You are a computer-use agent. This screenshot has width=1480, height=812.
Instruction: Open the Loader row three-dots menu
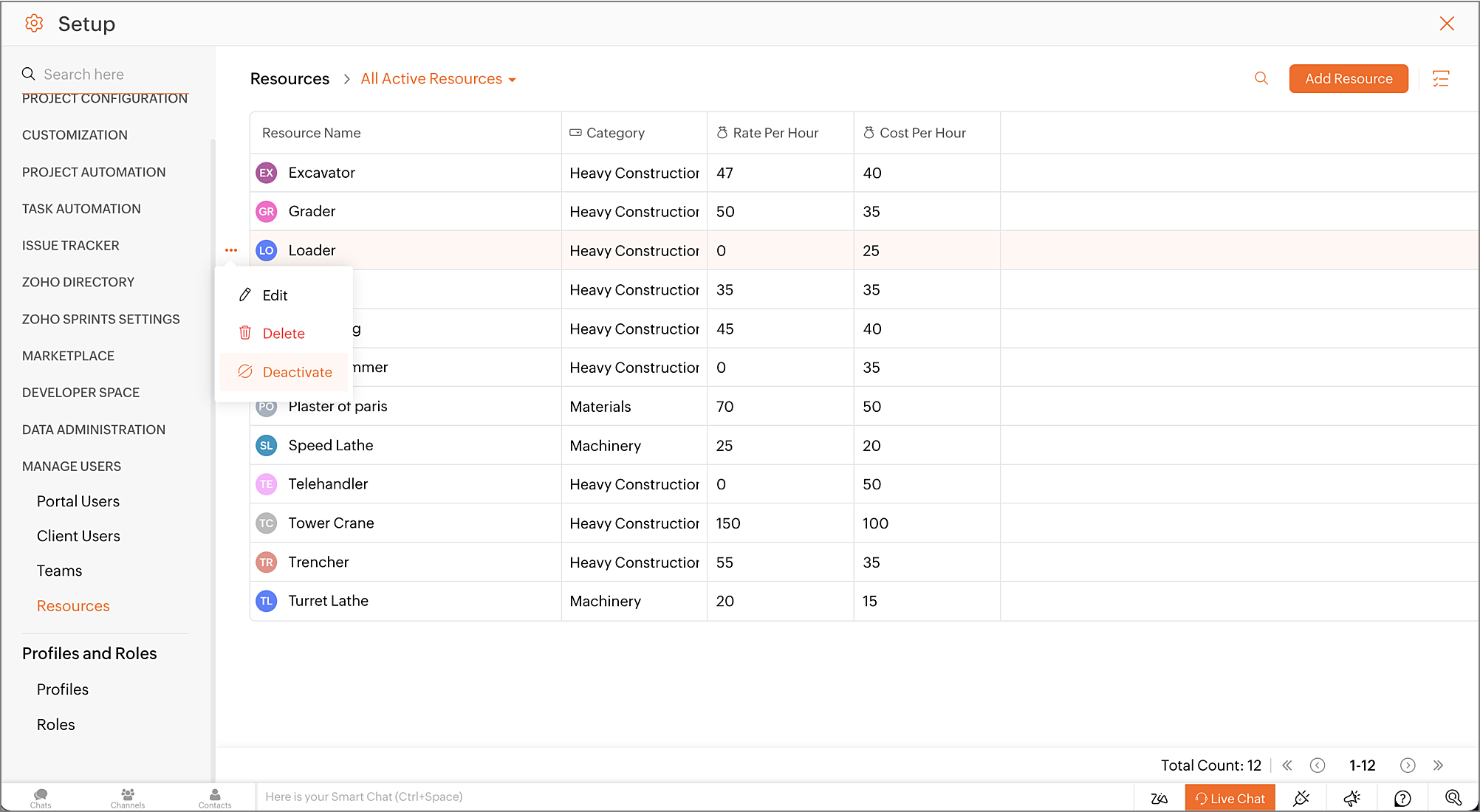point(231,250)
